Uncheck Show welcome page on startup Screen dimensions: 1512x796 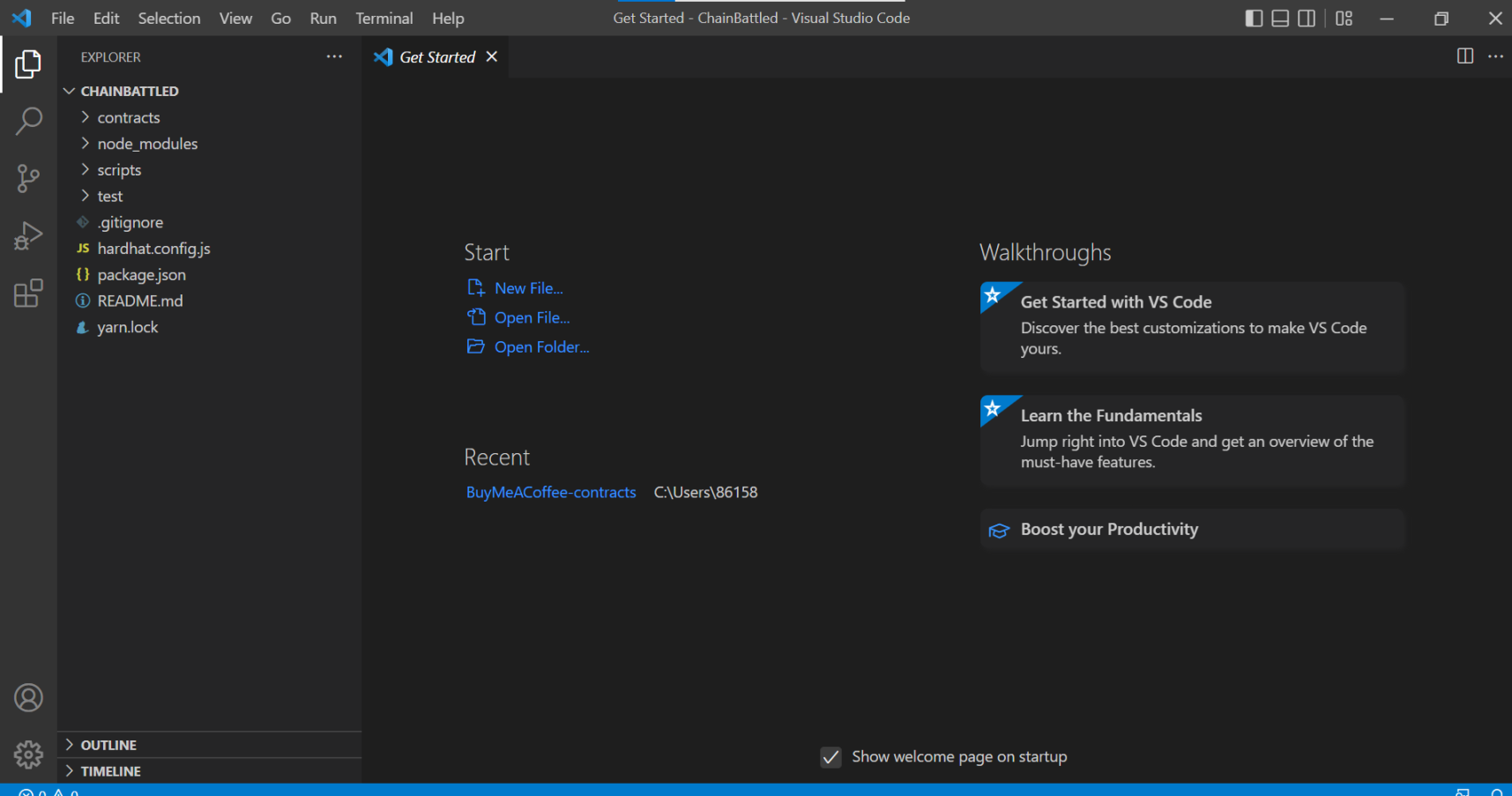[830, 757]
